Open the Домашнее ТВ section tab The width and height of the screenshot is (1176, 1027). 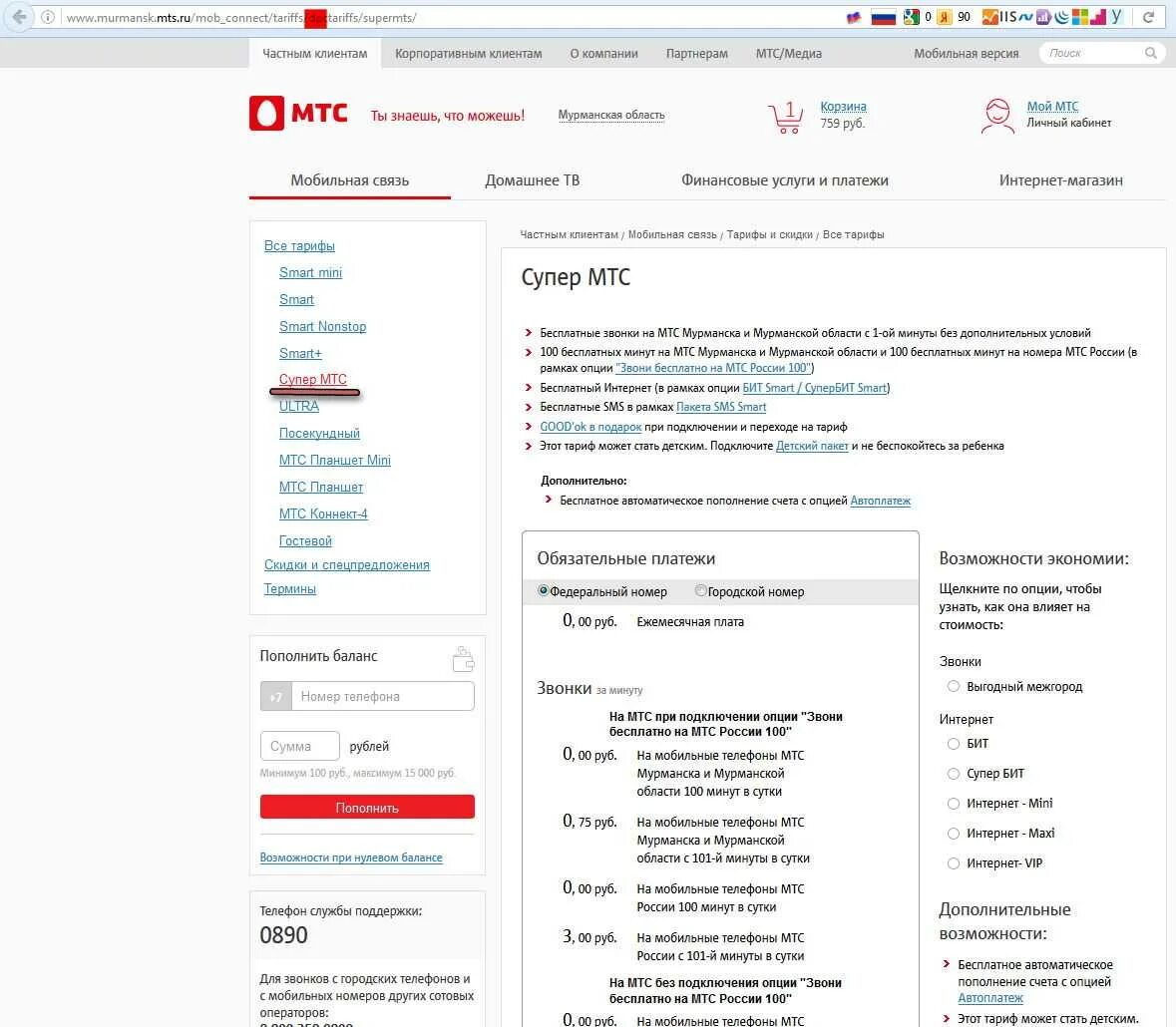[x=533, y=179]
